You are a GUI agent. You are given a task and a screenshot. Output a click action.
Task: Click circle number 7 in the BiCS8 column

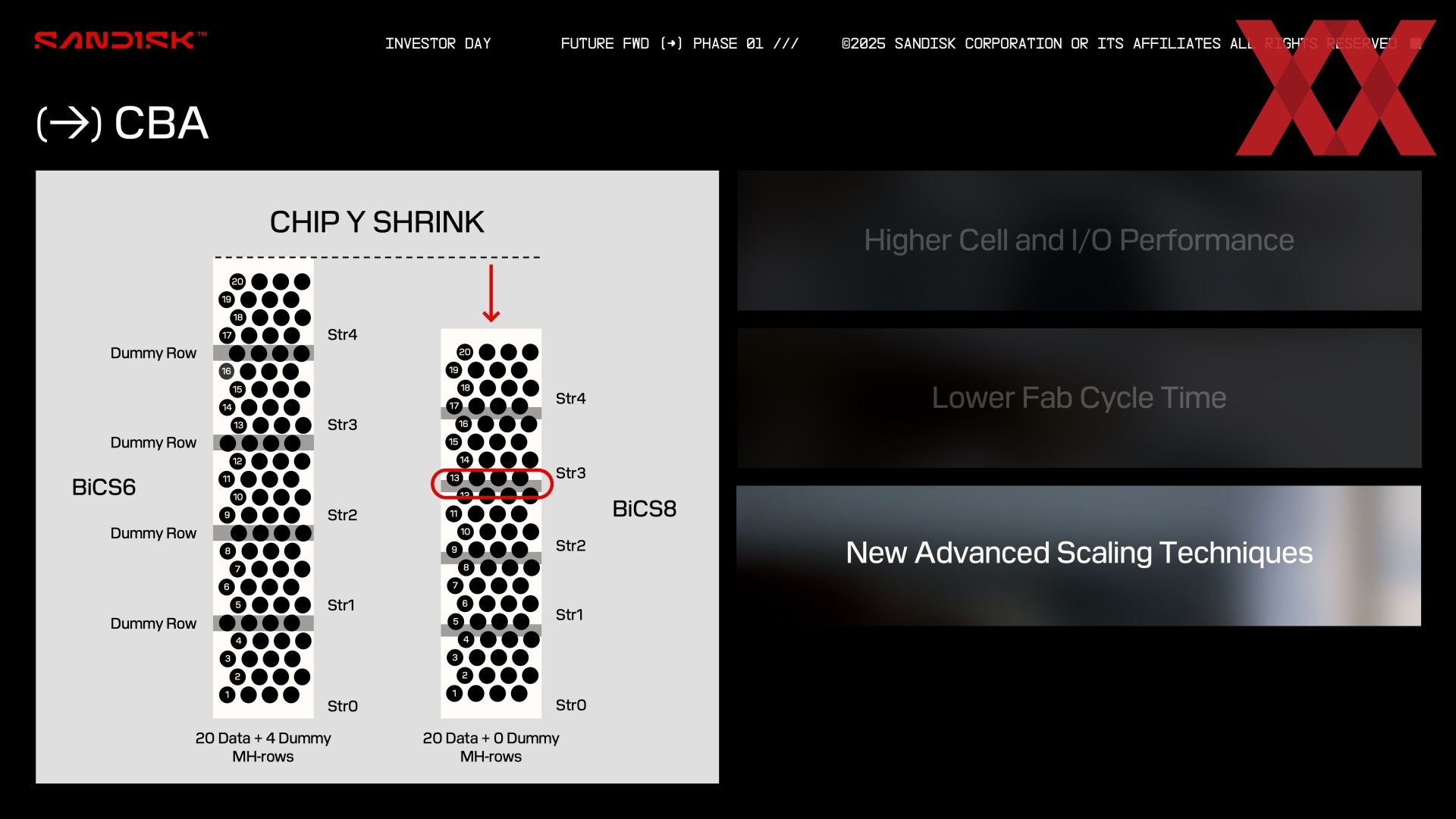click(x=454, y=585)
